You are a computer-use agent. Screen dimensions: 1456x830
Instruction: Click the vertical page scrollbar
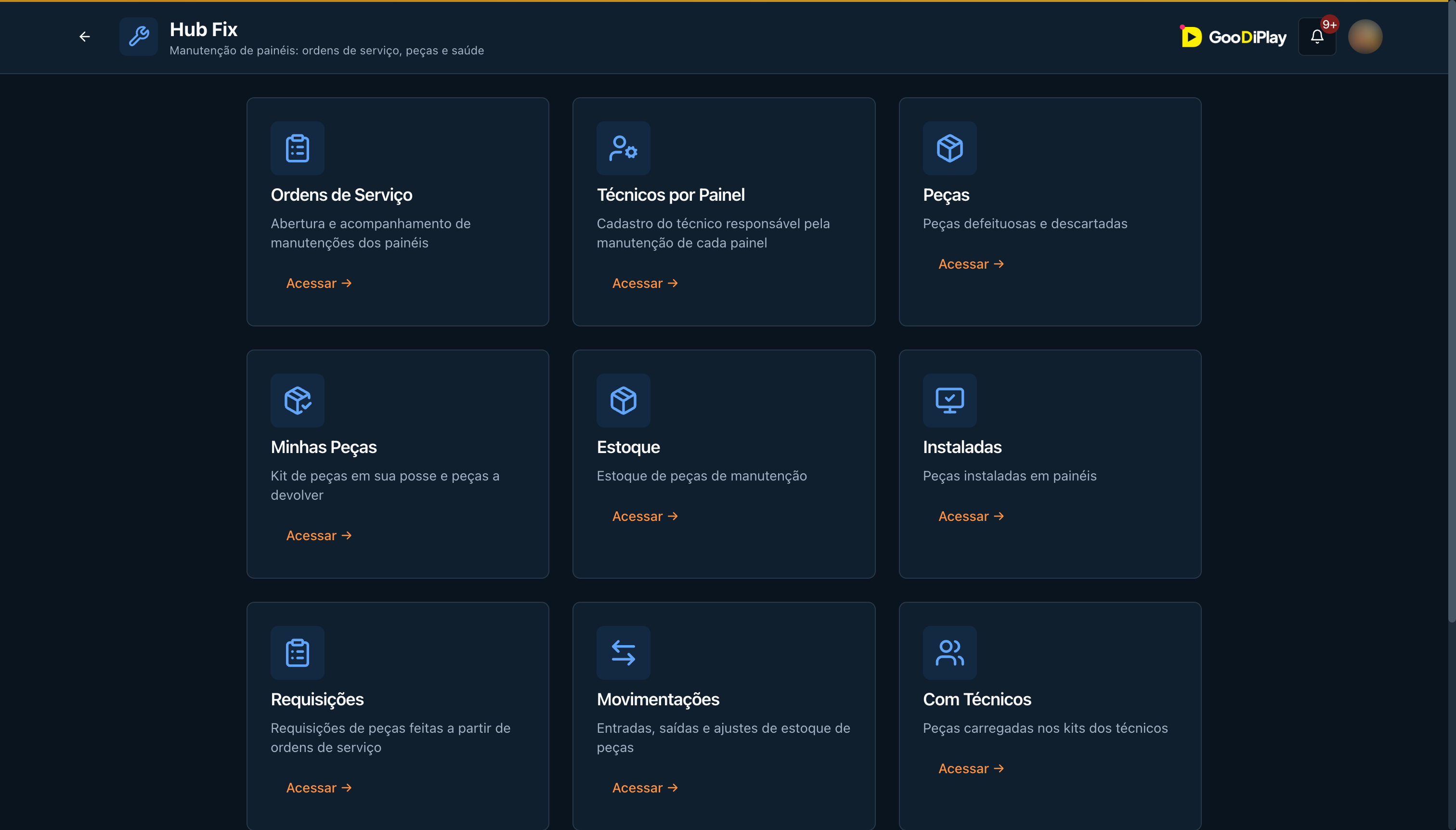1452,311
